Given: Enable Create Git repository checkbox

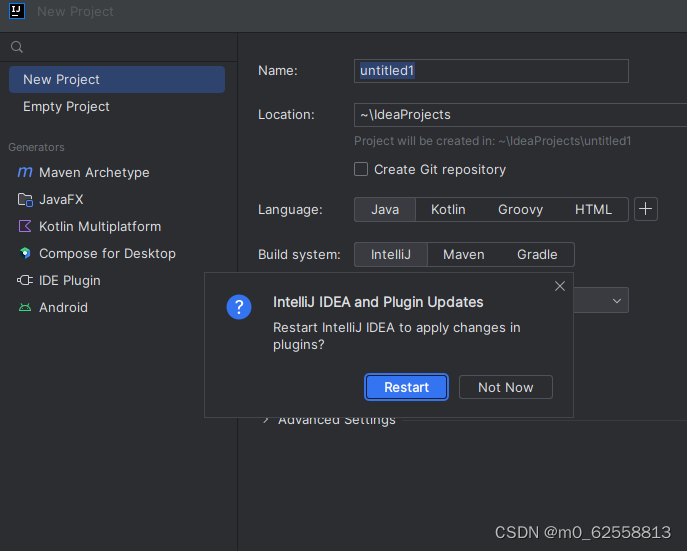Looking at the screenshot, I should (361, 169).
